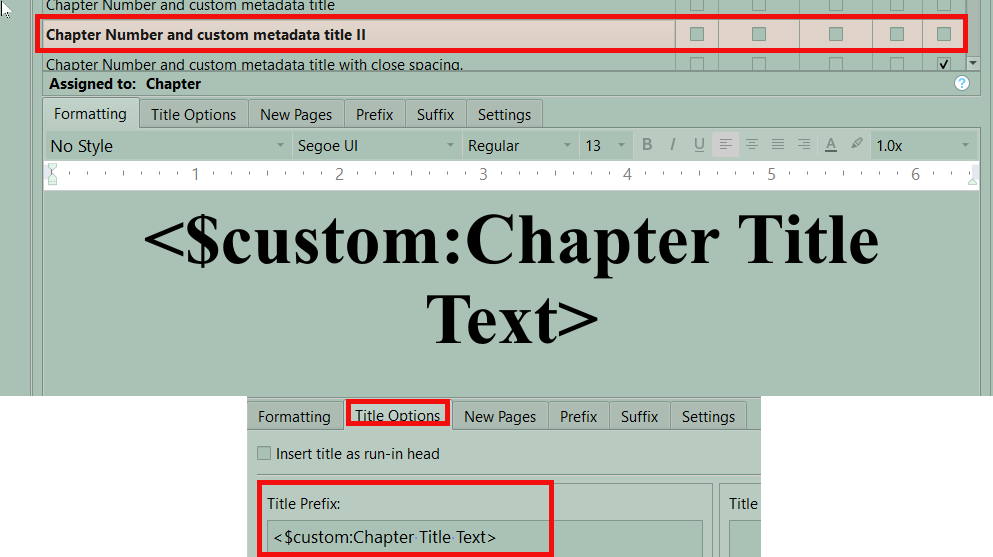993x557 pixels.
Task: Apply italic formatting to title text
Action: pyautogui.click(x=673, y=145)
